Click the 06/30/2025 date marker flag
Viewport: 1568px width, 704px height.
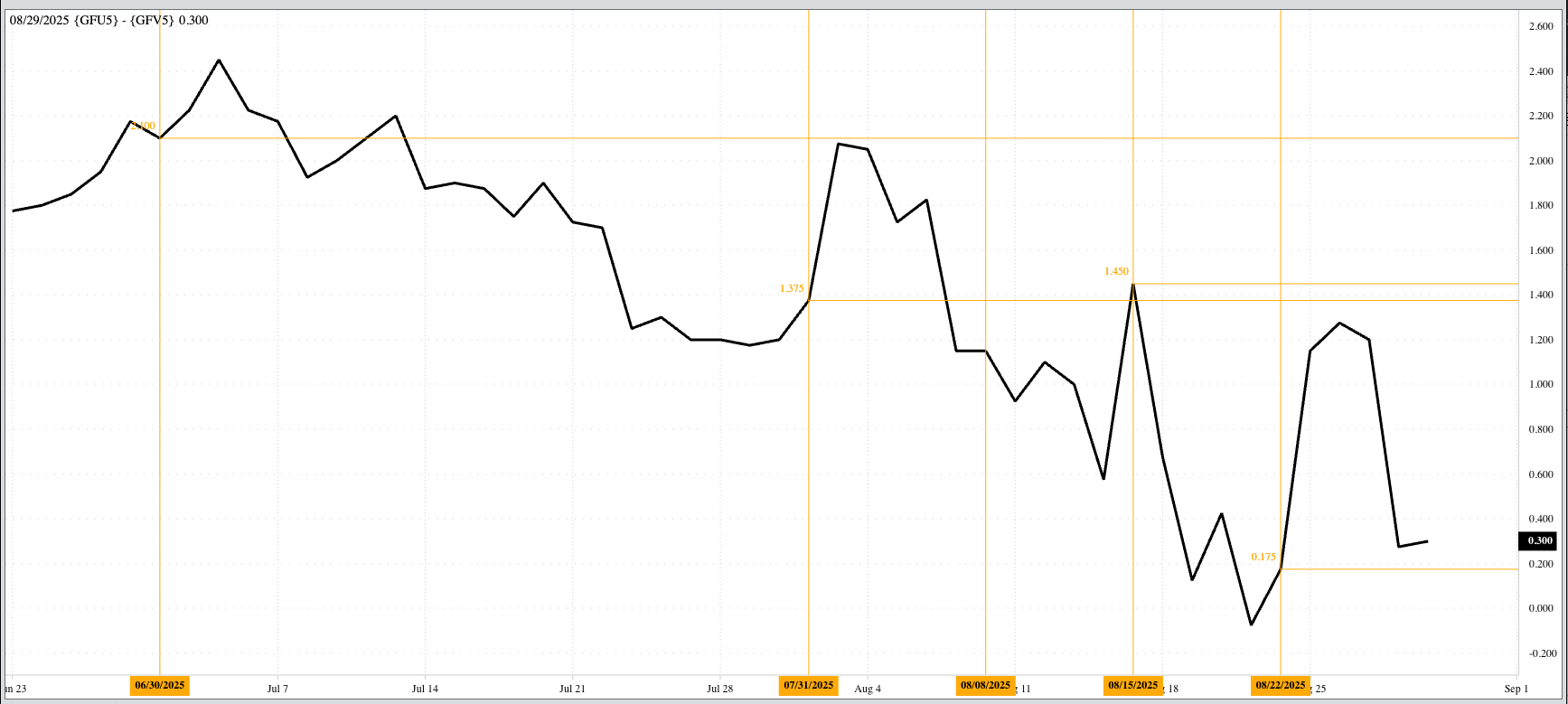click(x=160, y=685)
